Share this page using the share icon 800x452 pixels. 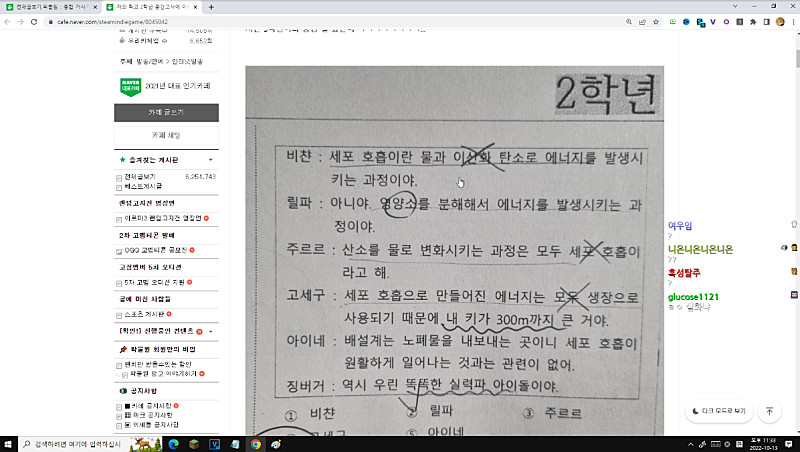642,22
